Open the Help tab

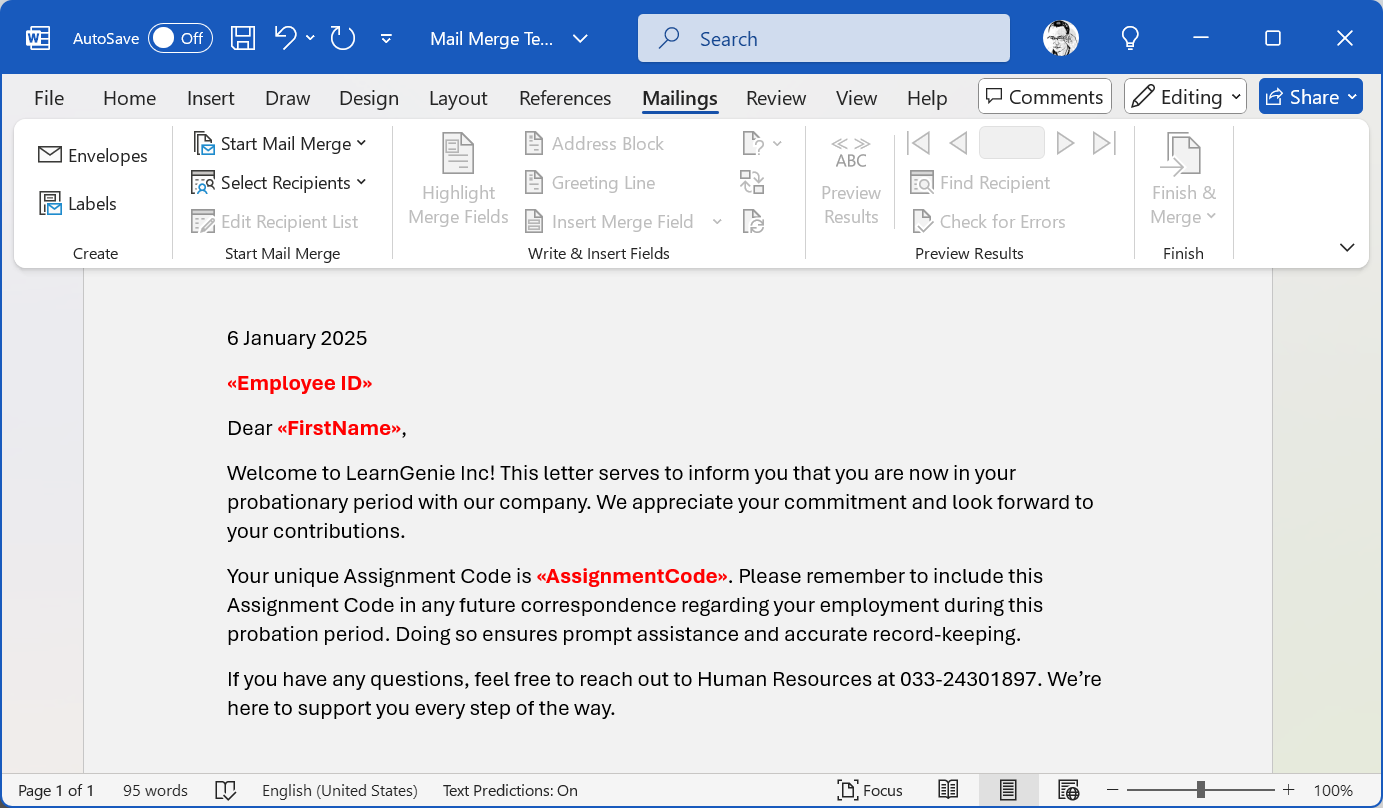pos(927,97)
